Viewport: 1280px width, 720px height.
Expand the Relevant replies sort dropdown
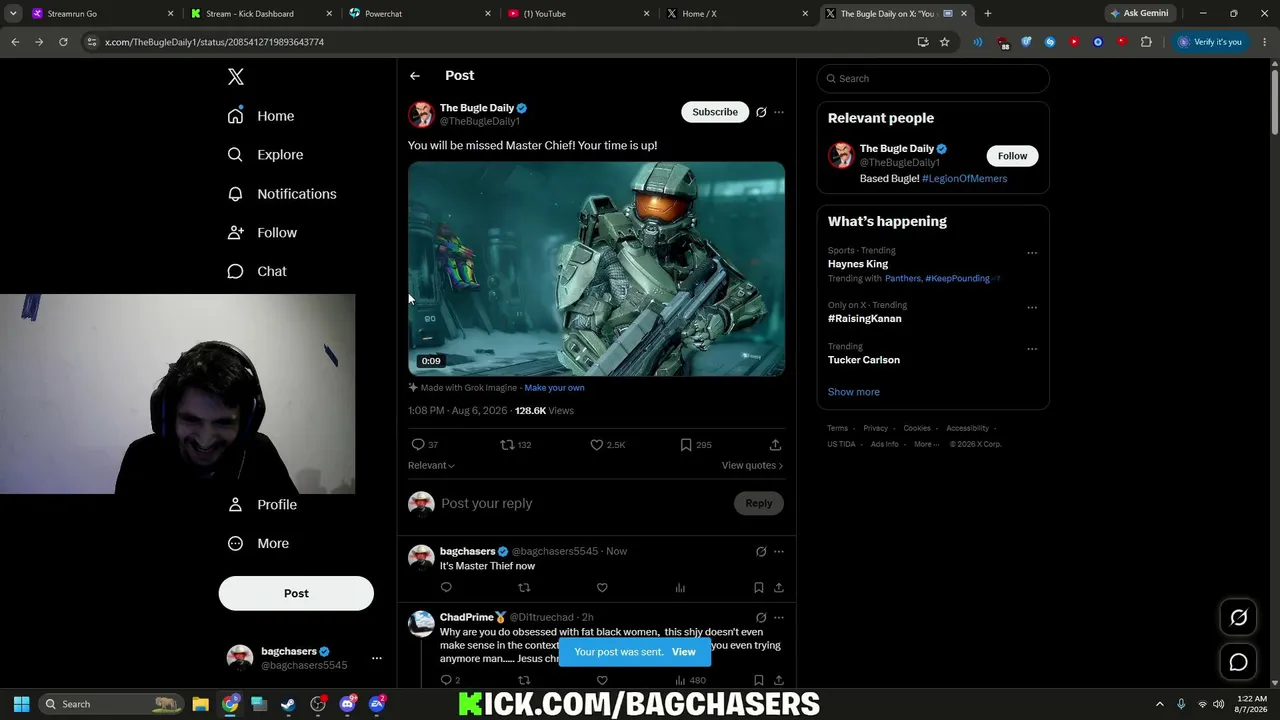pyautogui.click(x=431, y=465)
